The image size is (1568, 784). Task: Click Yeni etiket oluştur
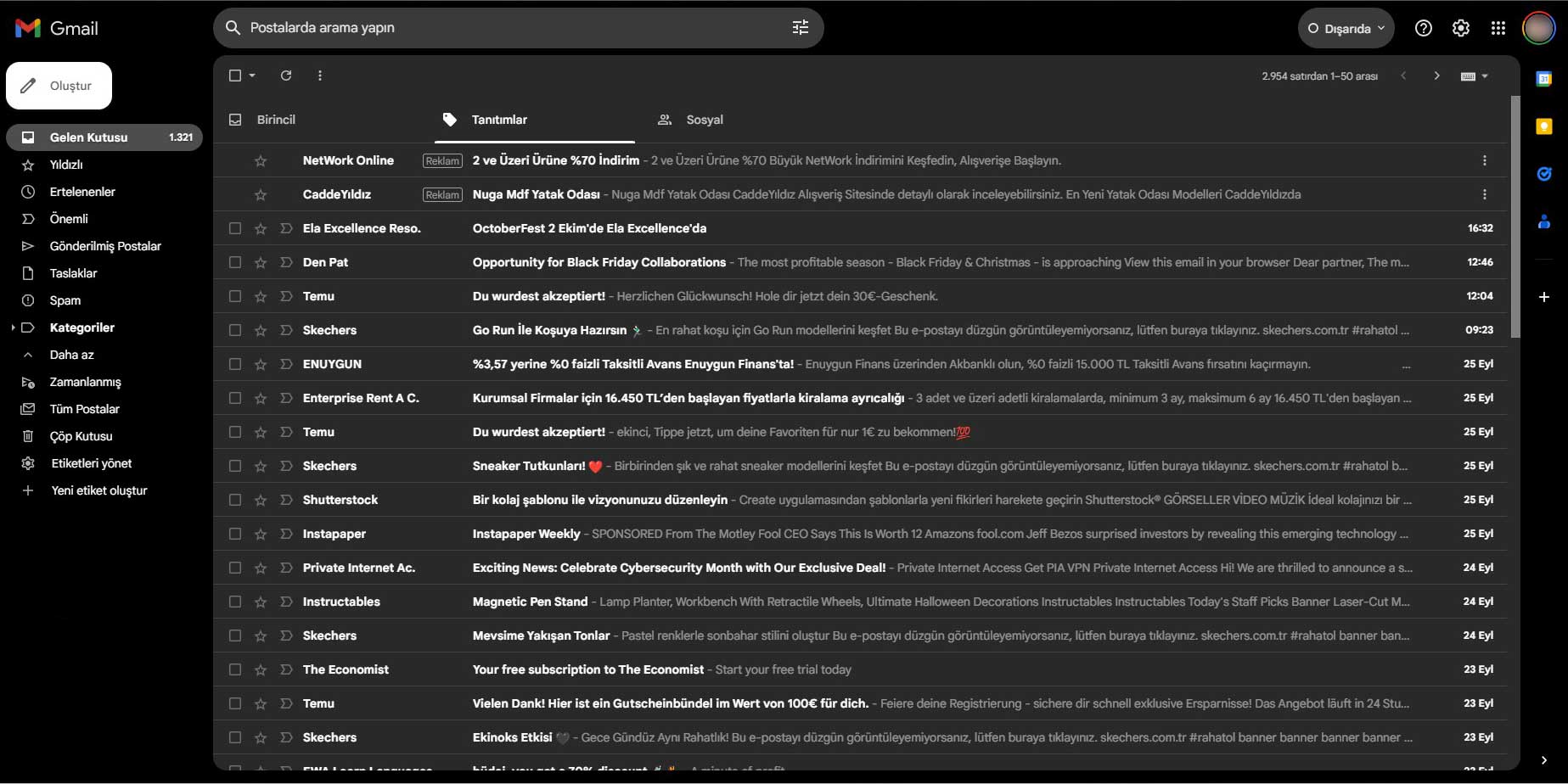(x=99, y=490)
